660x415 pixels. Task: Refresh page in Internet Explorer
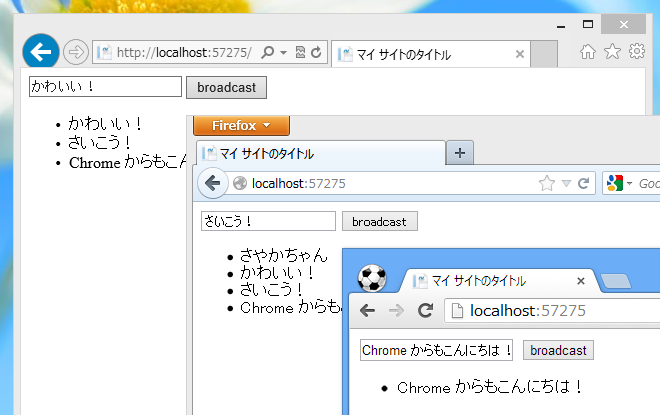pyautogui.click(x=316, y=52)
